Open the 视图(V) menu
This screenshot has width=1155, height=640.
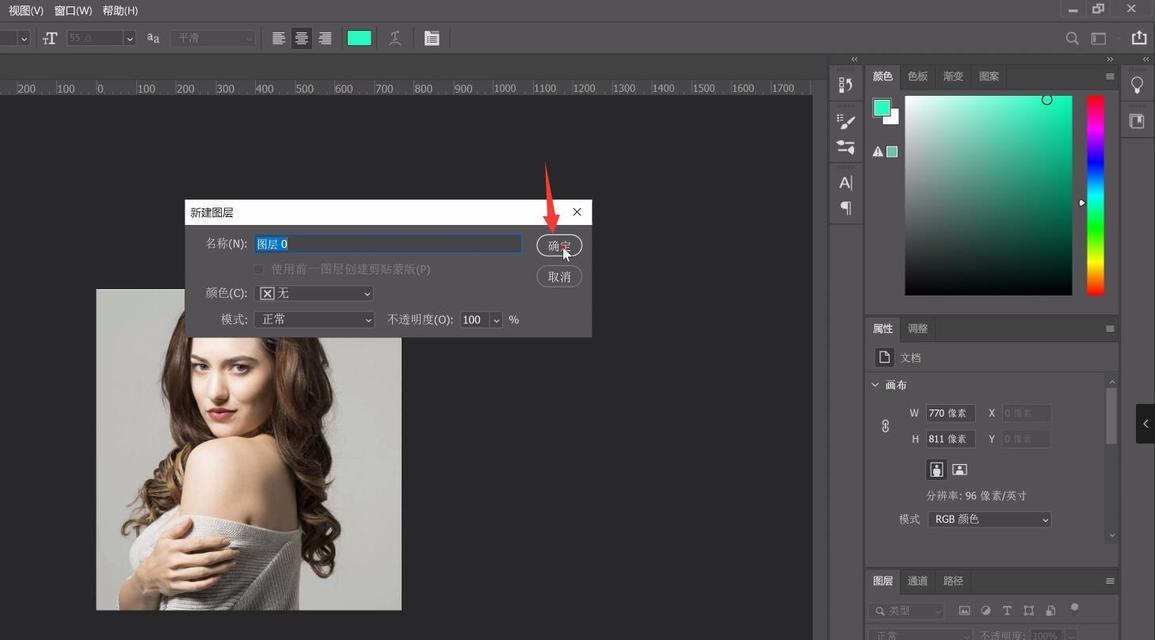click(x=26, y=10)
